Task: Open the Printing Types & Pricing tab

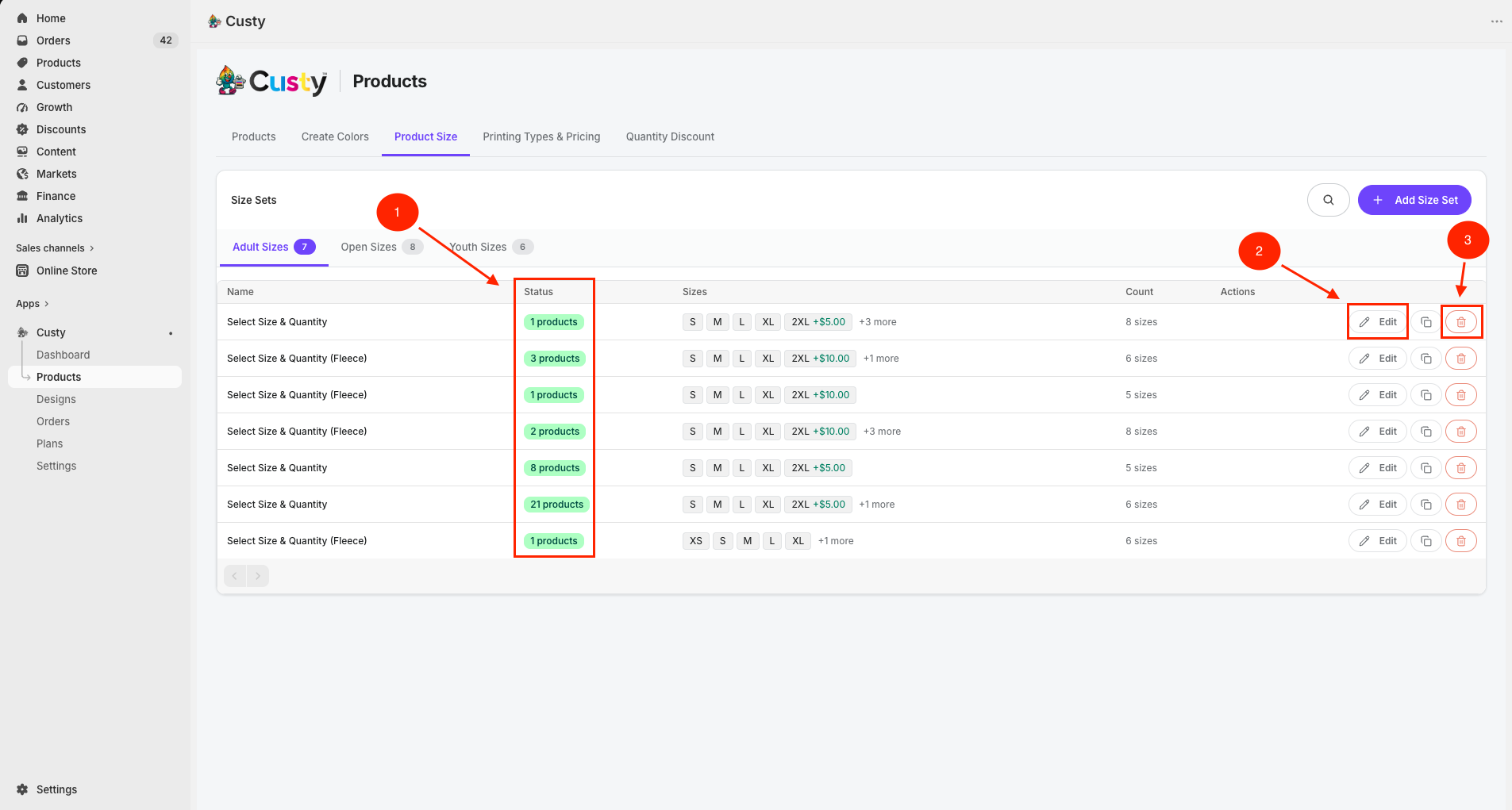Action: click(x=541, y=136)
